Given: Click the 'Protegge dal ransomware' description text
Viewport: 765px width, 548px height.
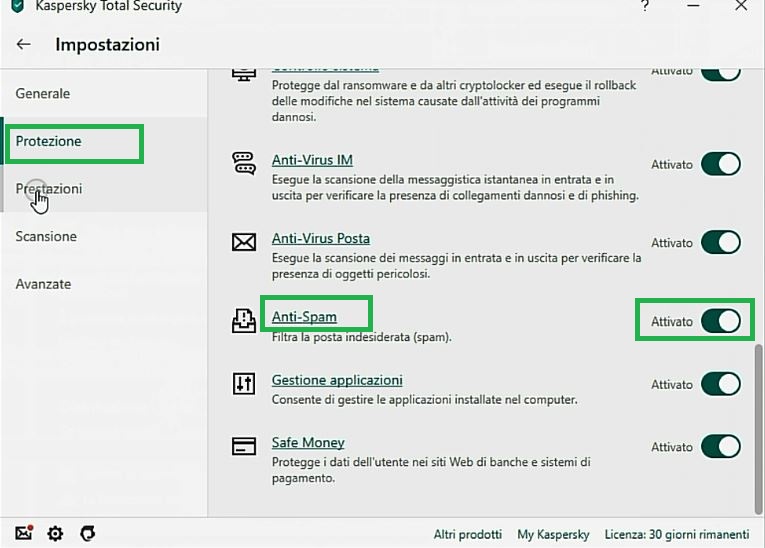Looking at the screenshot, I should pyautogui.click(x=454, y=101).
